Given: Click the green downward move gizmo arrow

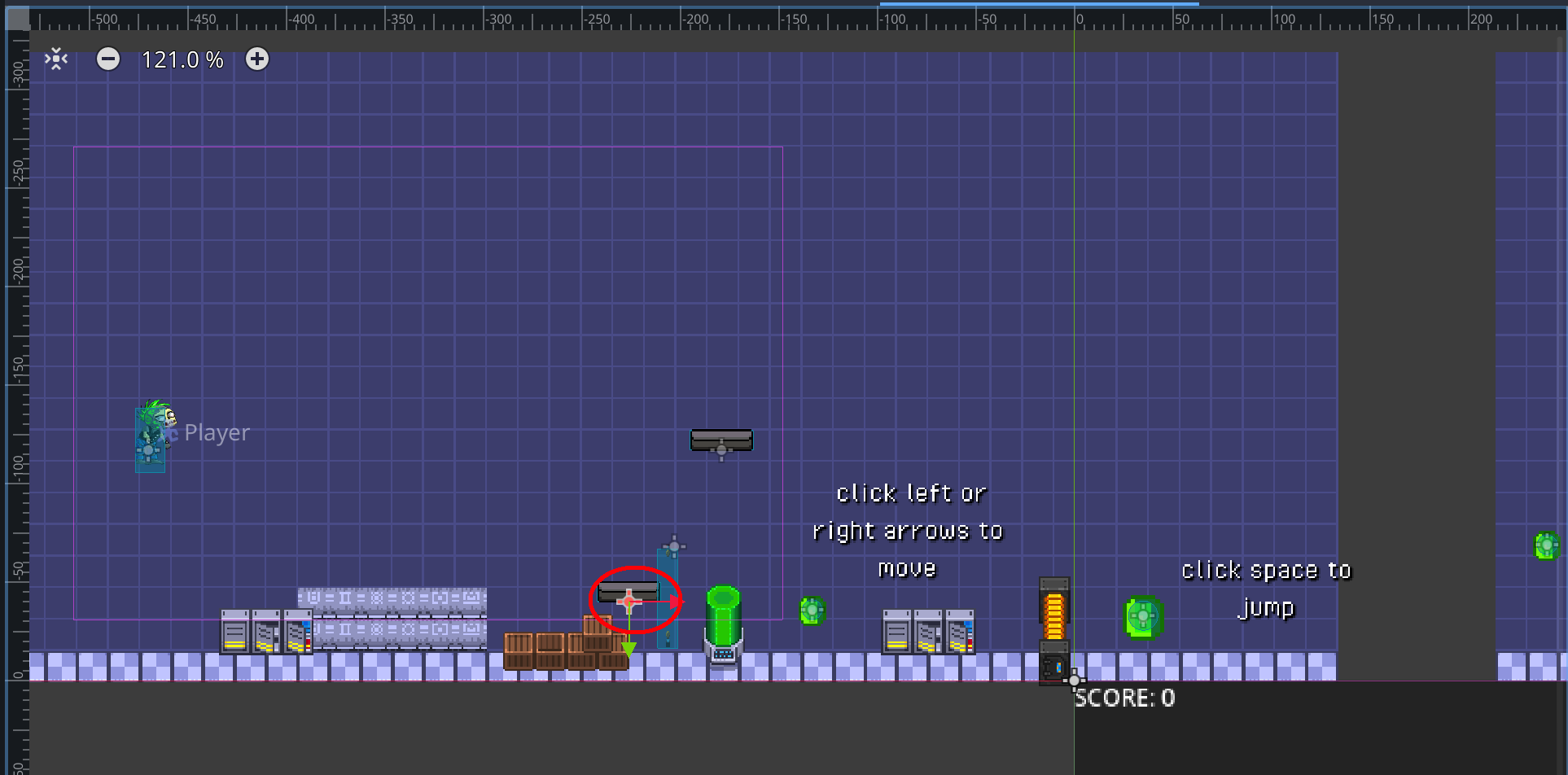Looking at the screenshot, I should (x=629, y=647).
